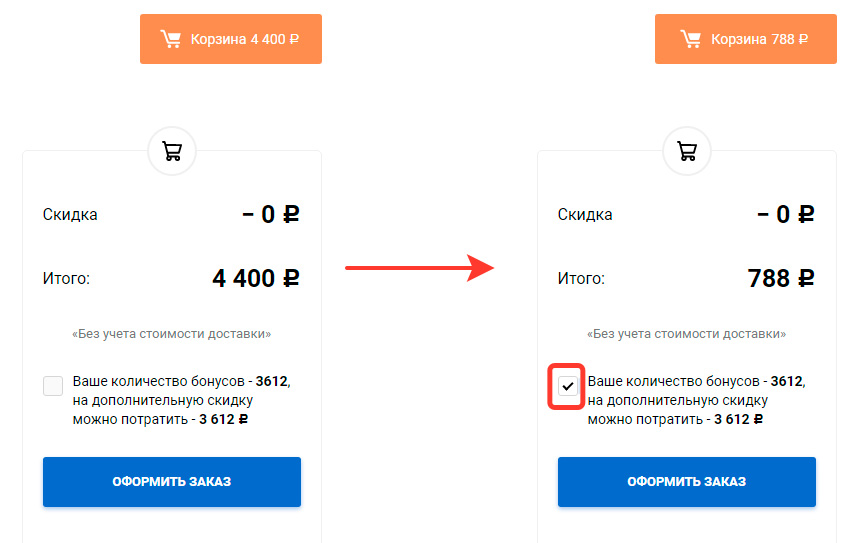This screenshot has height=543, width=864.
Task: Click the Скидка label in left panel
Action: click(70, 214)
